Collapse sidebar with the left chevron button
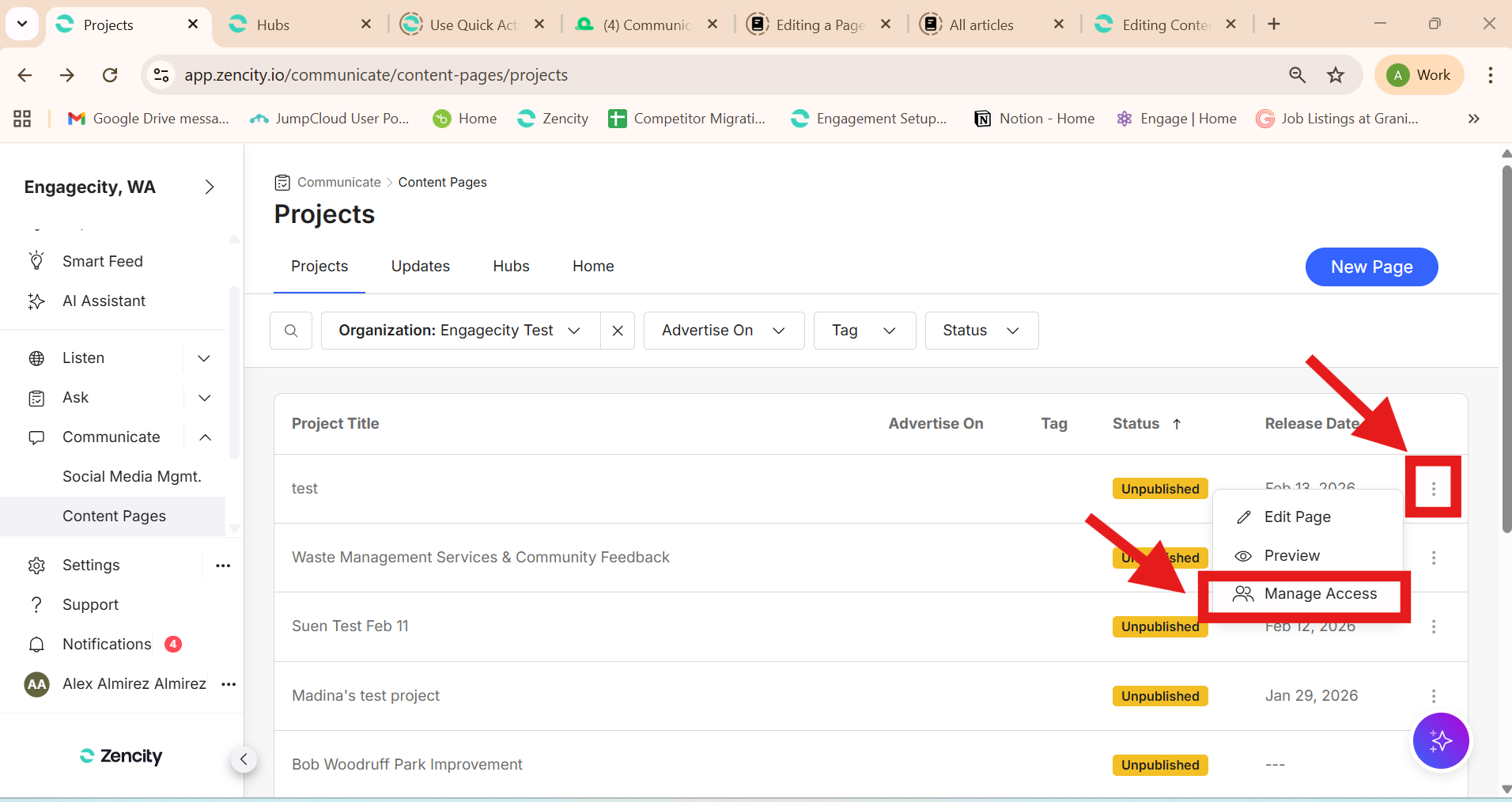The image size is (1512, 802). (244, 760)
